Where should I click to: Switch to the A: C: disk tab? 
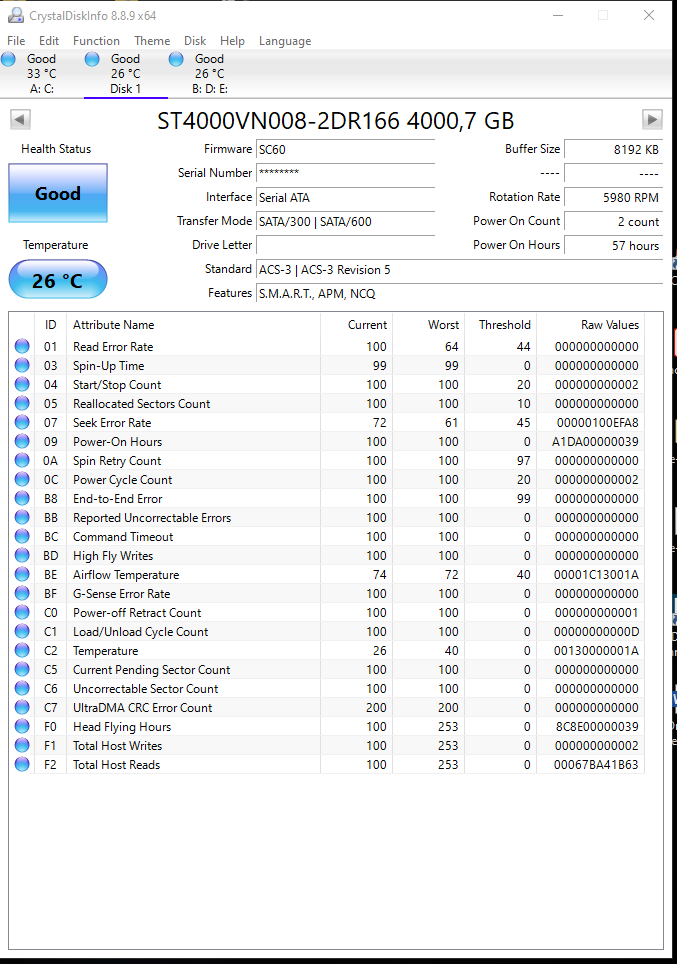click(42, 74)
